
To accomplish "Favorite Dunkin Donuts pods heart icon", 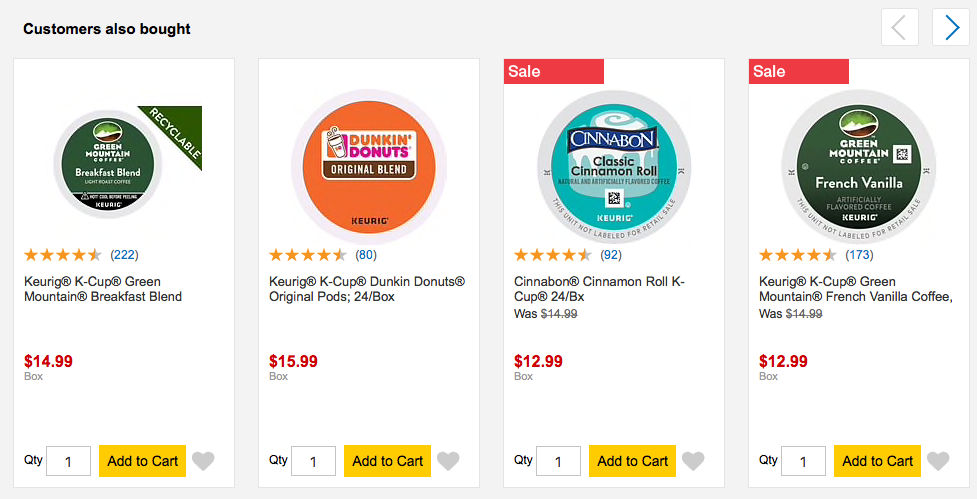I will [x=448, y=461].
